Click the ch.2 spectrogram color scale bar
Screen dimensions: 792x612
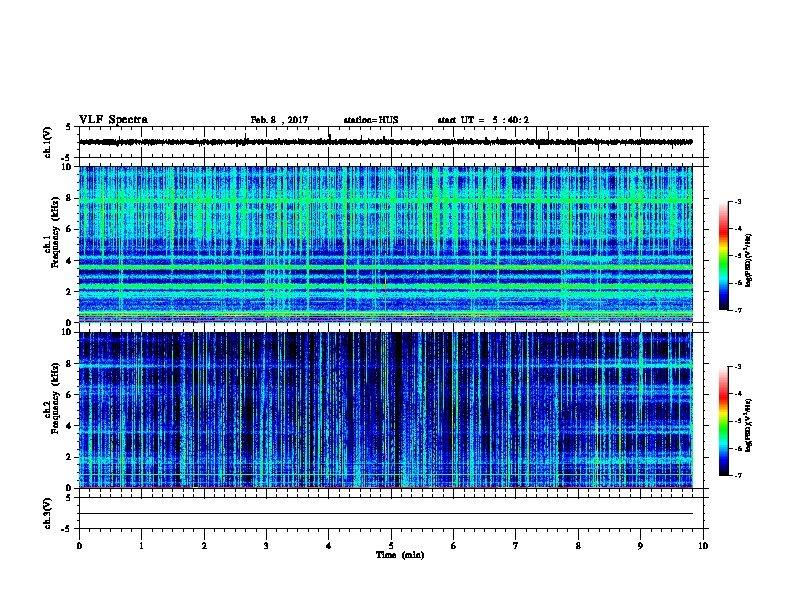723,421
